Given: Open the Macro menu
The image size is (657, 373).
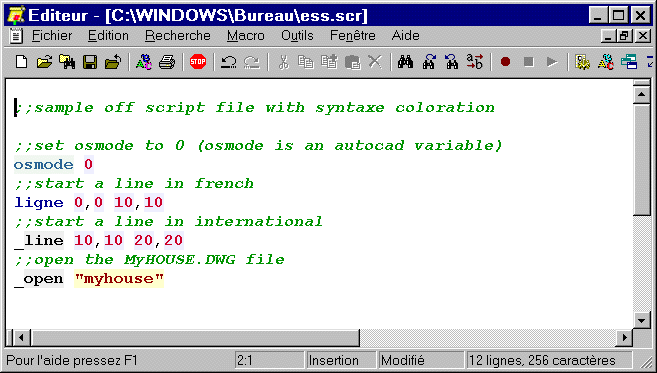Looking at the screenshot, I should coord(246,36).
